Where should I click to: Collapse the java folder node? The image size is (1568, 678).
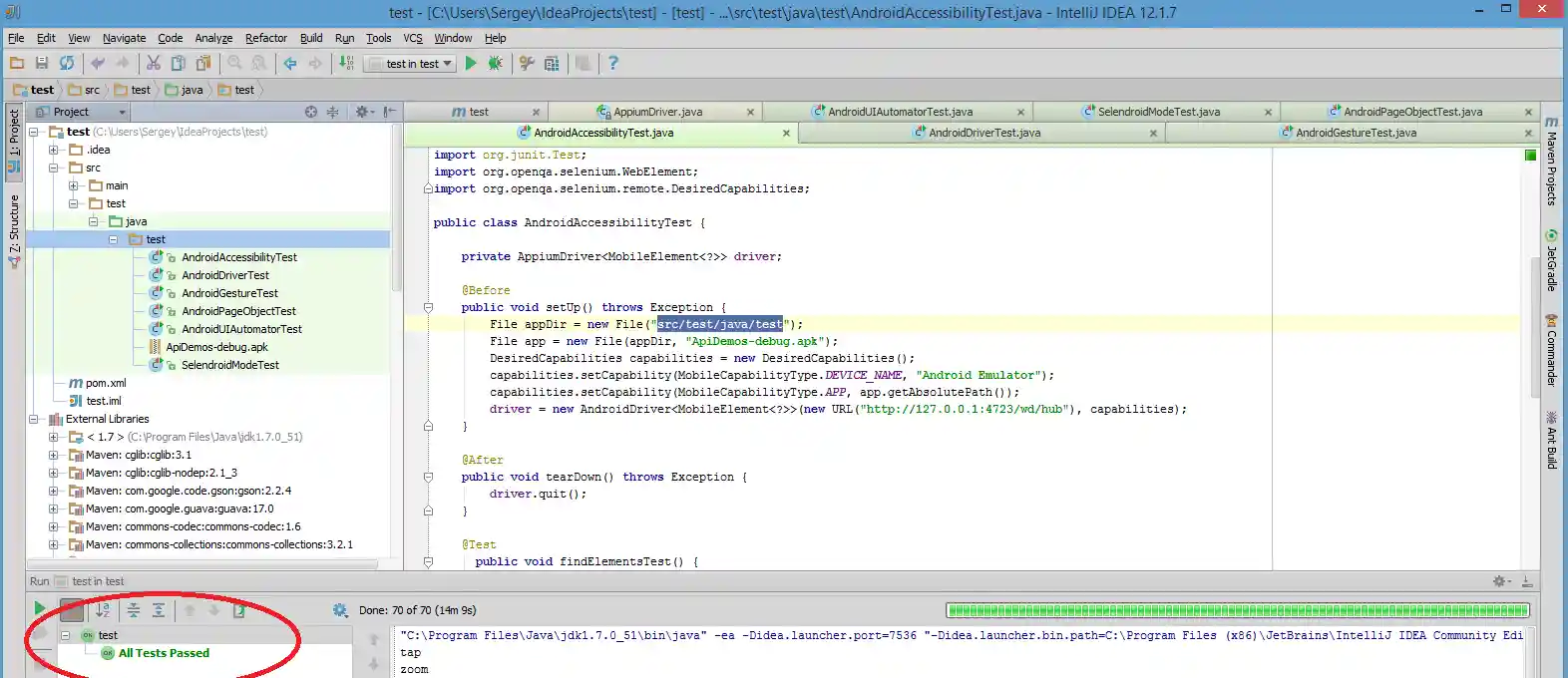[94, 221]
